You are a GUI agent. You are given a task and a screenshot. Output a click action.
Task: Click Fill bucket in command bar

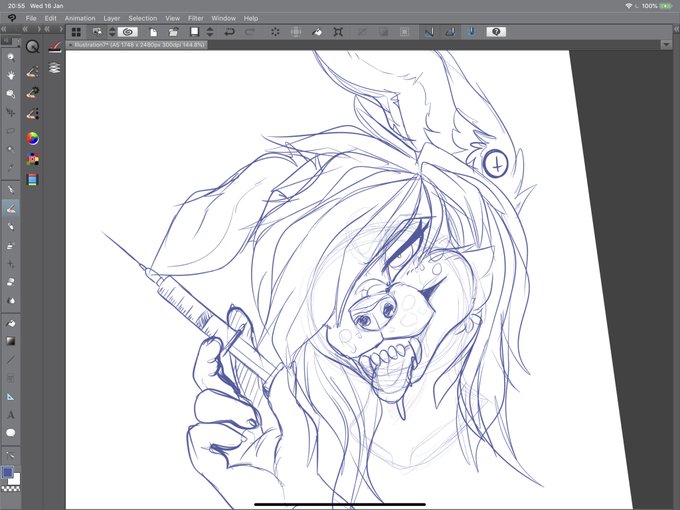pos(317,32)
